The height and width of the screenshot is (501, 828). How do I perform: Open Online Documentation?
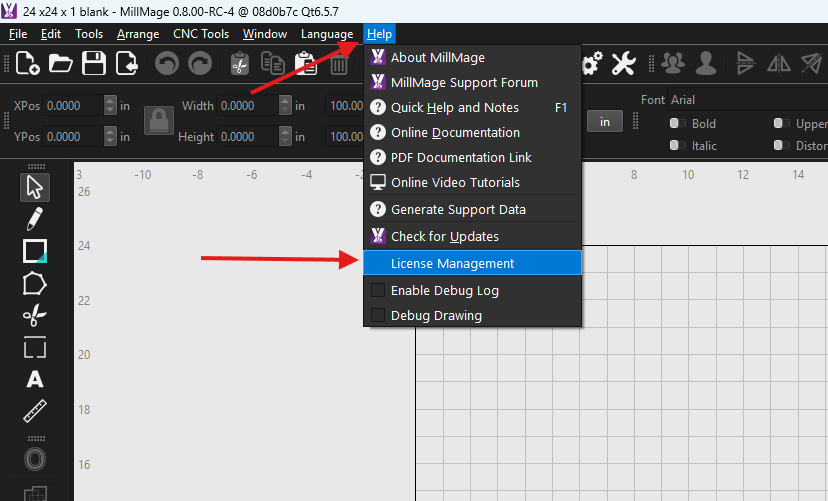click(x=473, y=133)
